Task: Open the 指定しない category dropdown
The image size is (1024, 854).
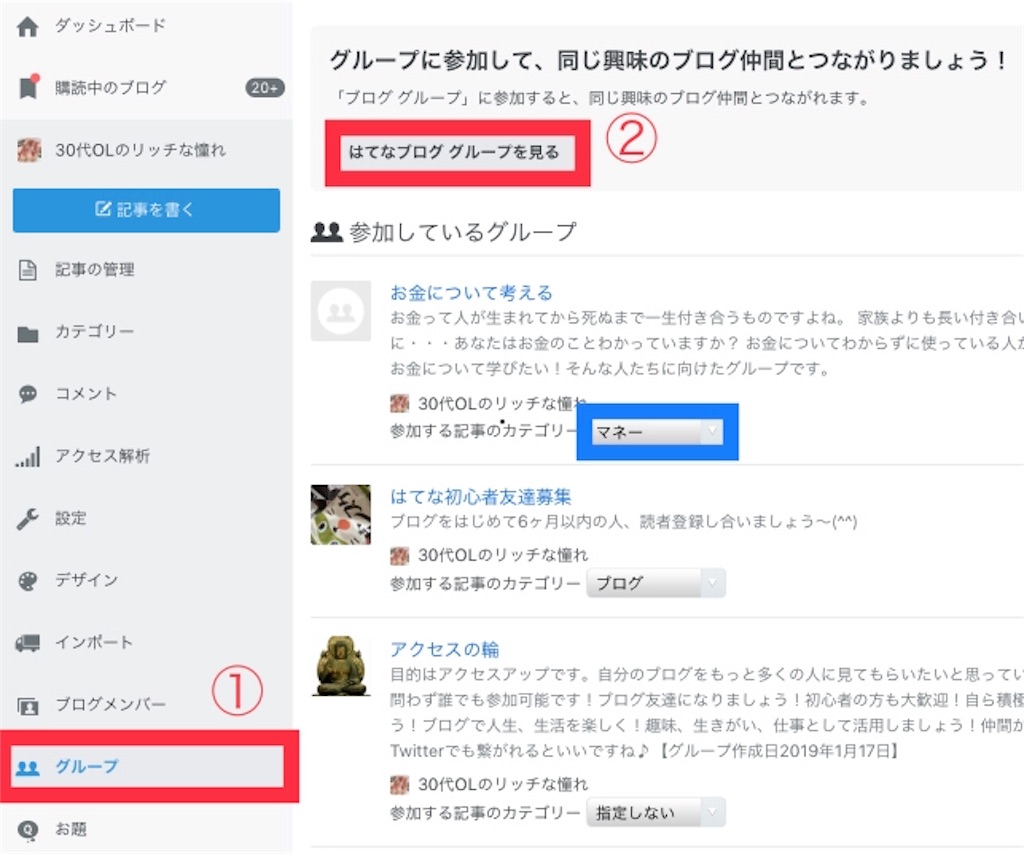Action: 656,812
